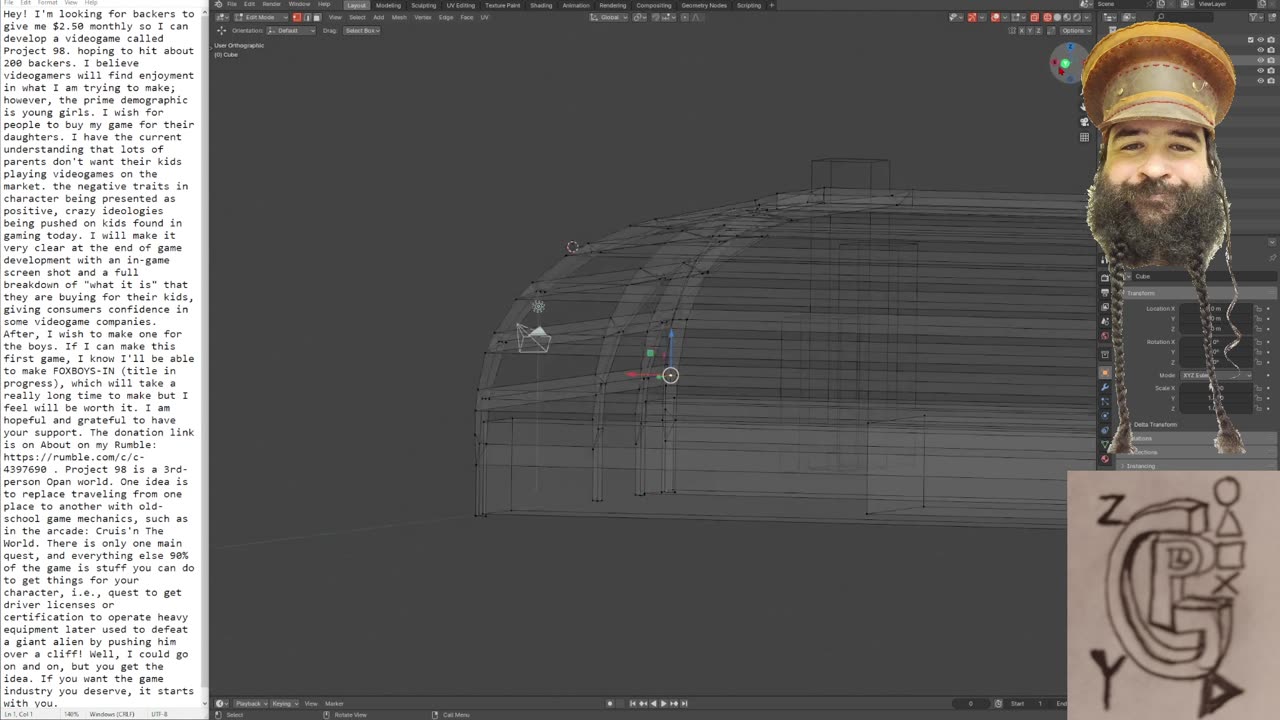Viewport: 1280px width, 720px height.
Task: Open the Vertex menu in viewport header
Action: pyautogui.click(x=423, y=17)
